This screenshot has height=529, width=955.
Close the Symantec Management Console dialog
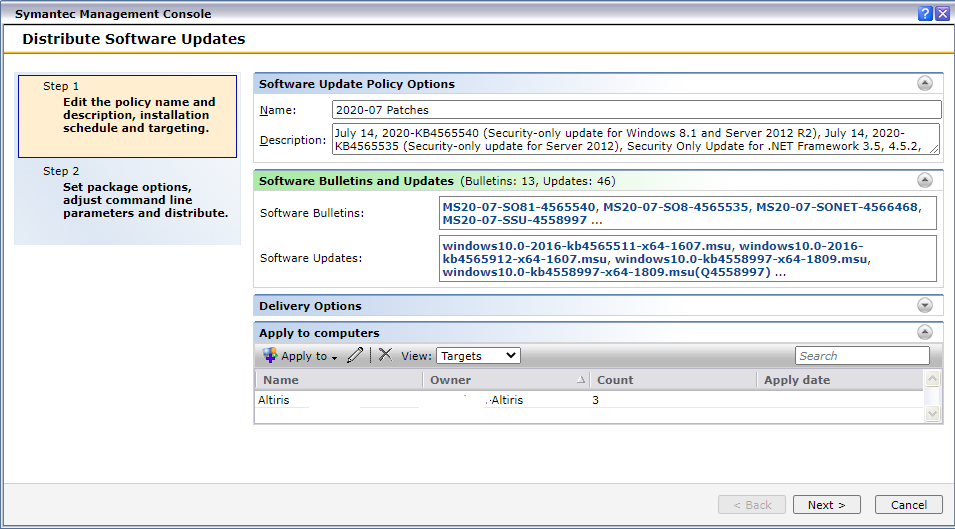pos(942,13)
